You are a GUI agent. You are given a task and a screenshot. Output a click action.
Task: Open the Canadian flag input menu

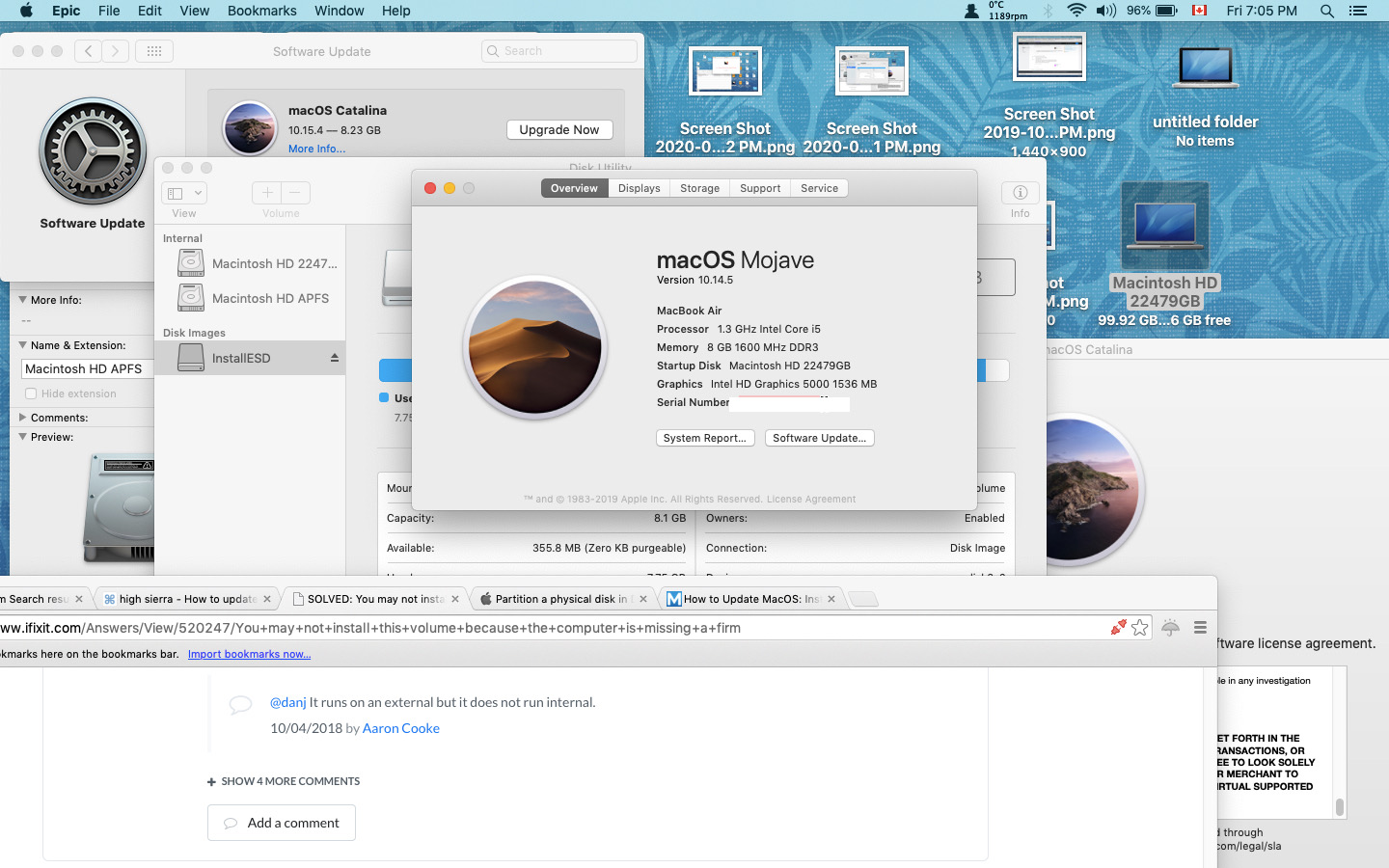click(1200, 11)
